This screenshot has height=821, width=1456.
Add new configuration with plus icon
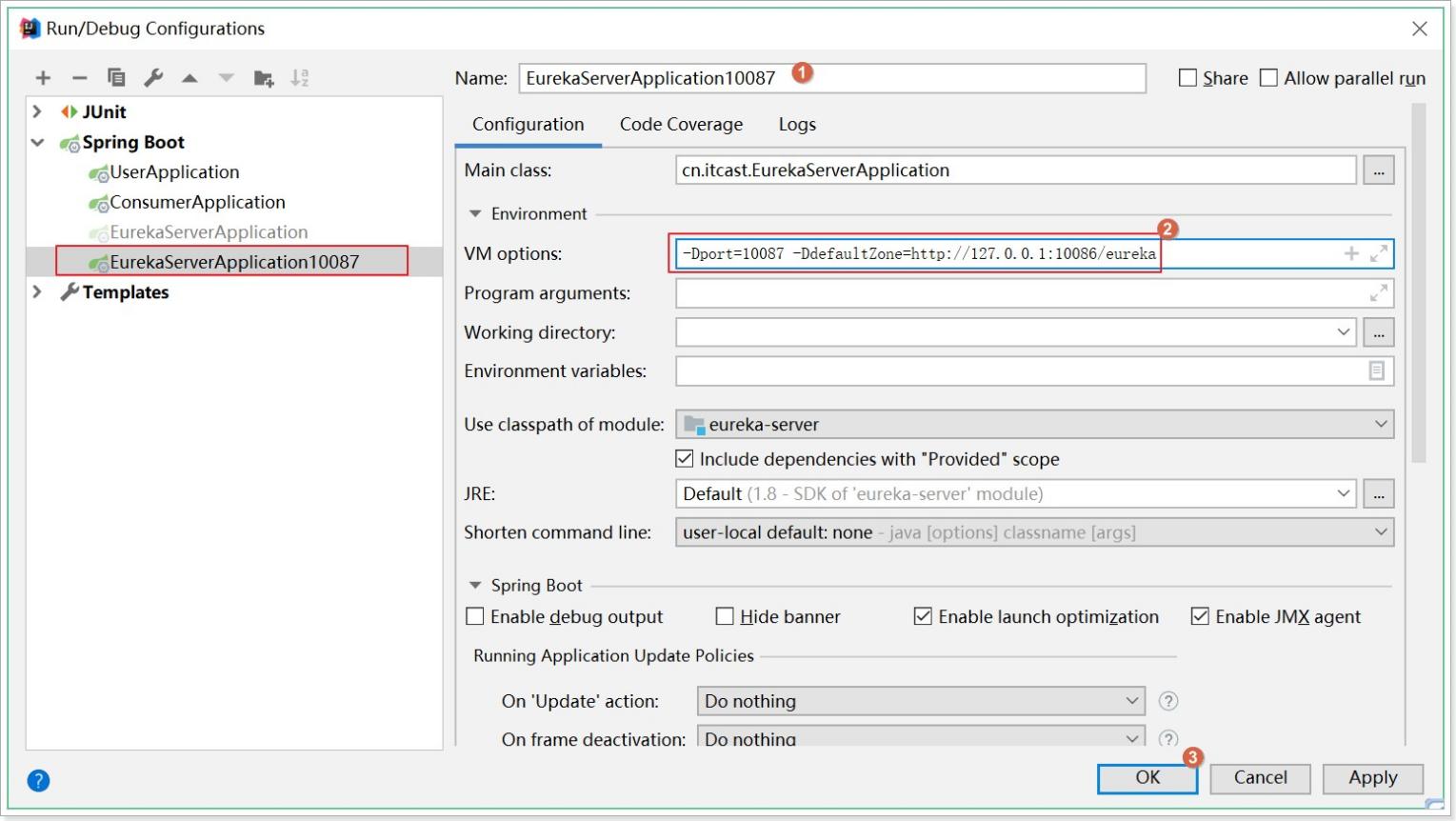43,78
